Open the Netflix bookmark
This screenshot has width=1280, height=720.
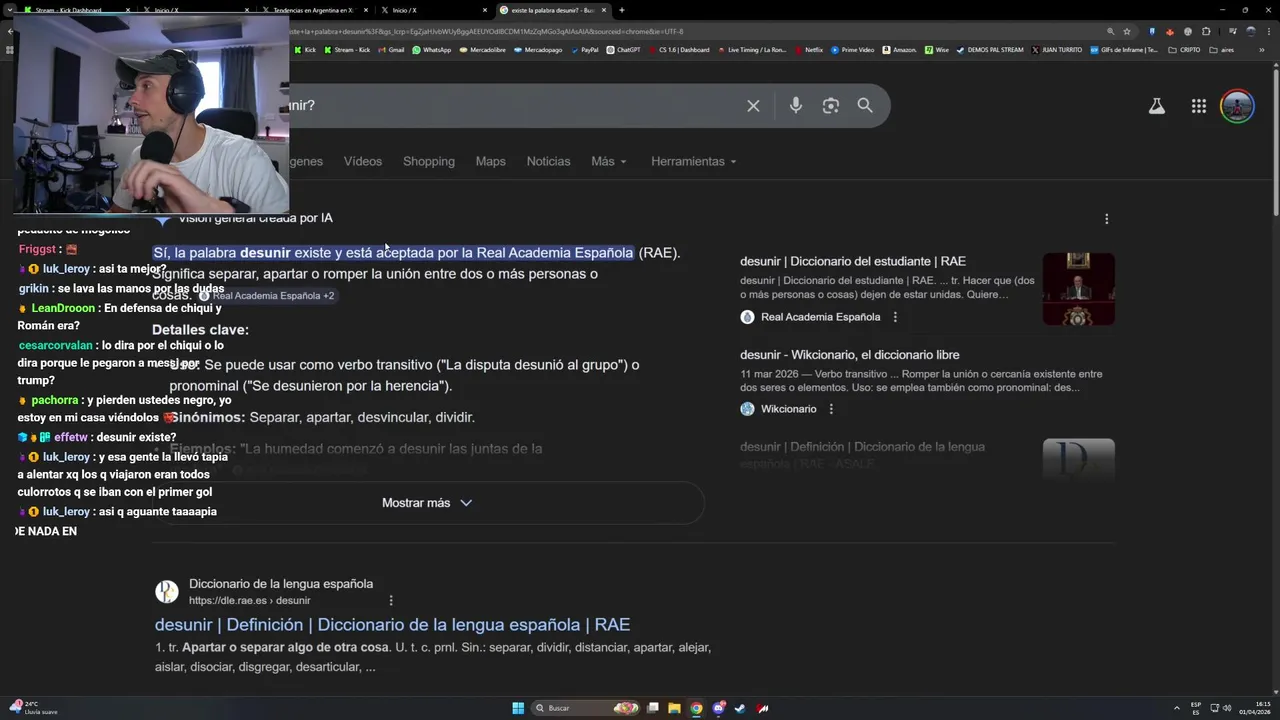809,49
